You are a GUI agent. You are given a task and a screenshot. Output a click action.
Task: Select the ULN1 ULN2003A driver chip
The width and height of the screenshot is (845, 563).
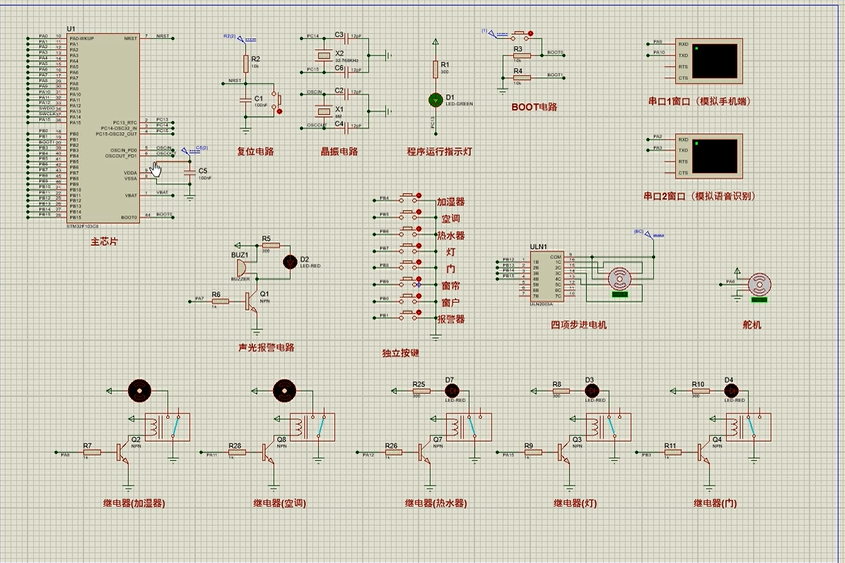pos(547,277)
